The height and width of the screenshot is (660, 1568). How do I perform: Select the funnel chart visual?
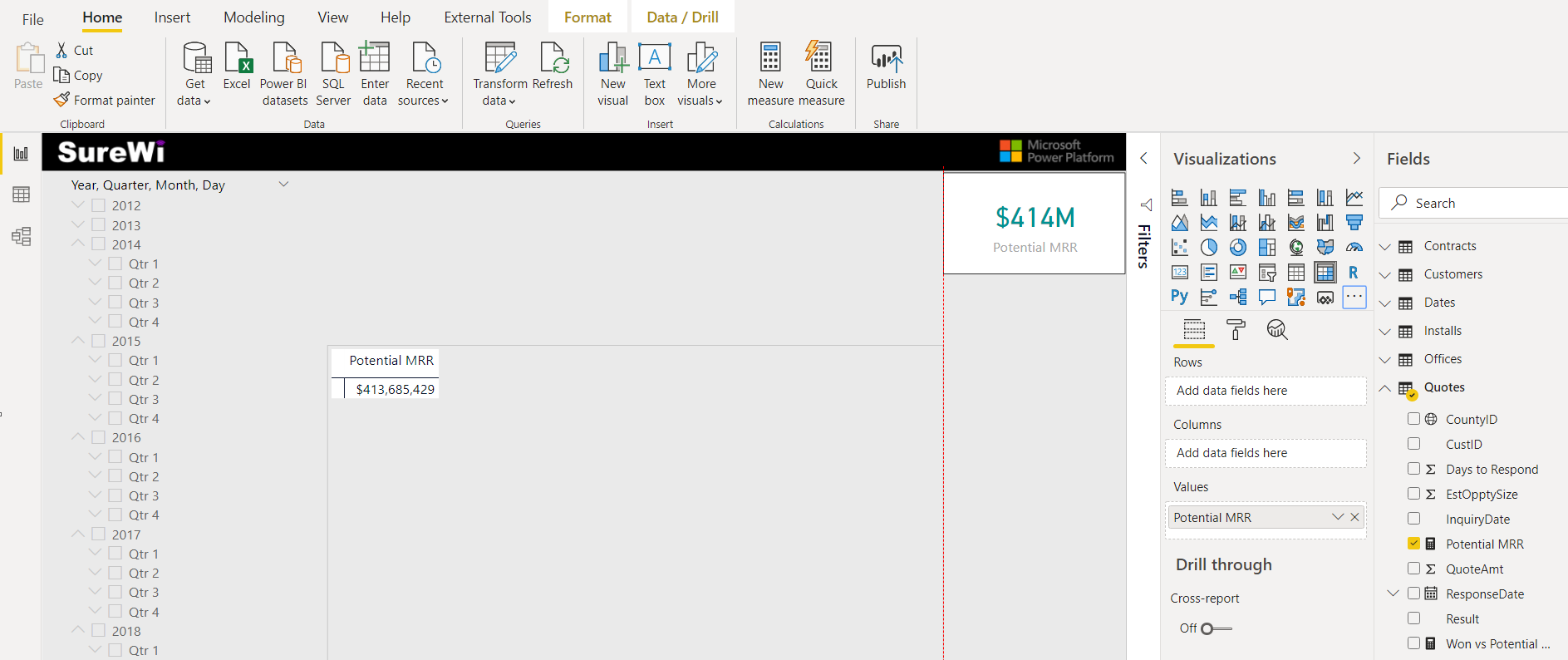pos(1354,223)
